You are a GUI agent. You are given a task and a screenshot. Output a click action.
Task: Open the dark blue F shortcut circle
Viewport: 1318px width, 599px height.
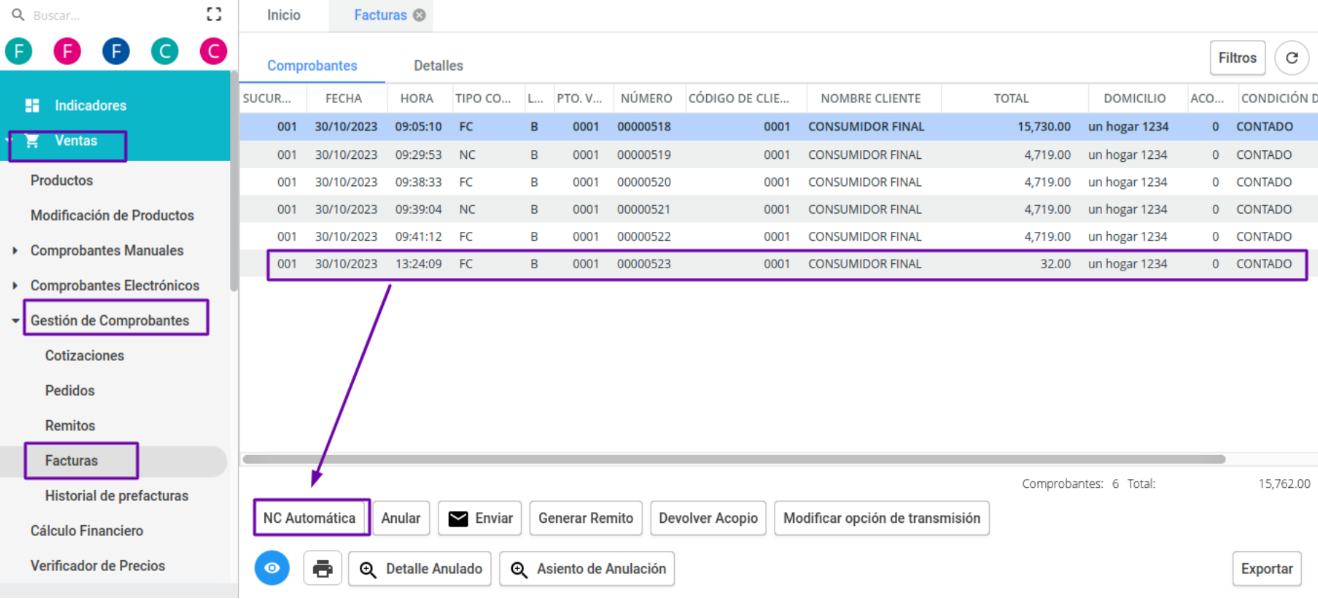(116, 51)
